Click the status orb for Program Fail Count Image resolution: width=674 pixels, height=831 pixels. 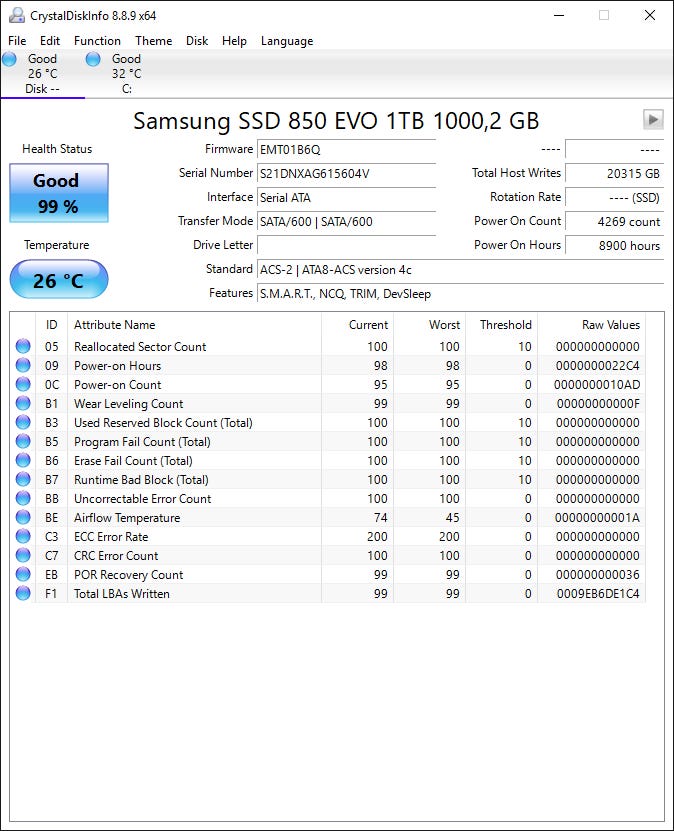[x=23, y=441]
